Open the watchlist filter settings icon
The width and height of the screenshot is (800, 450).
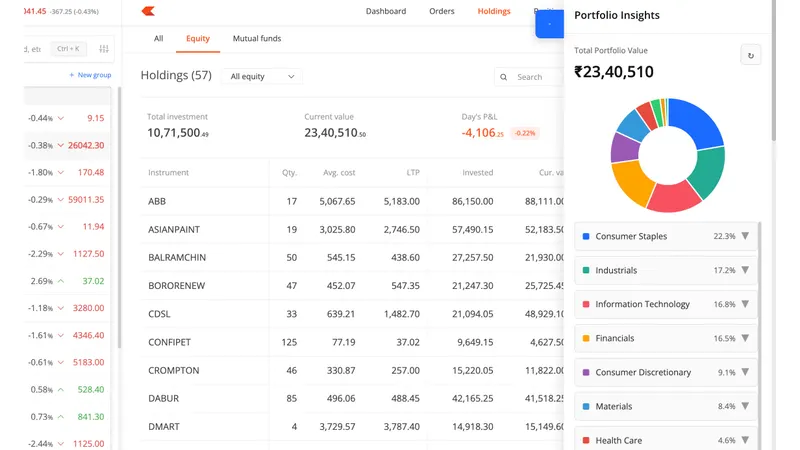(104, 49)
